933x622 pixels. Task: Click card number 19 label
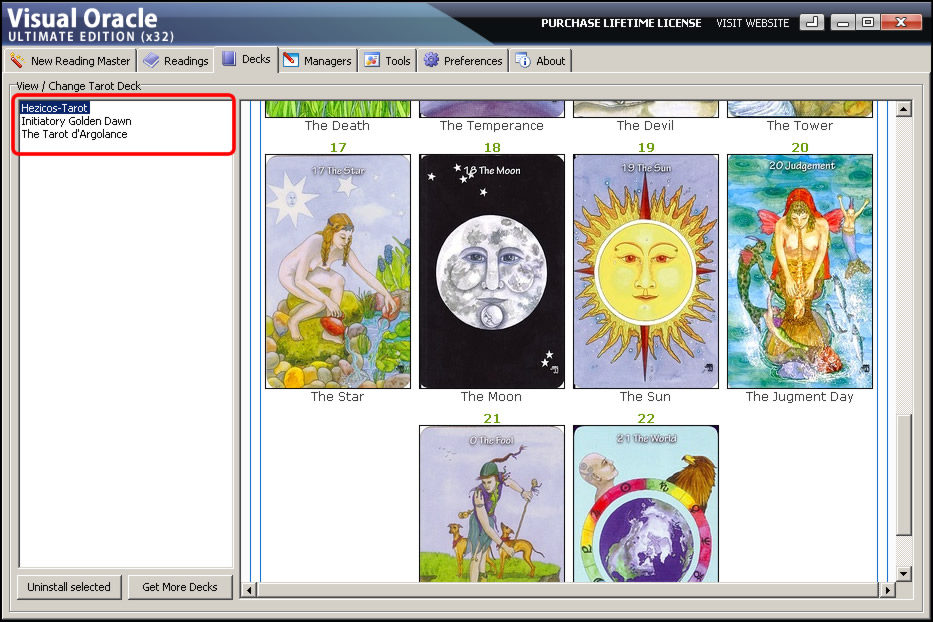pos(646,147)
